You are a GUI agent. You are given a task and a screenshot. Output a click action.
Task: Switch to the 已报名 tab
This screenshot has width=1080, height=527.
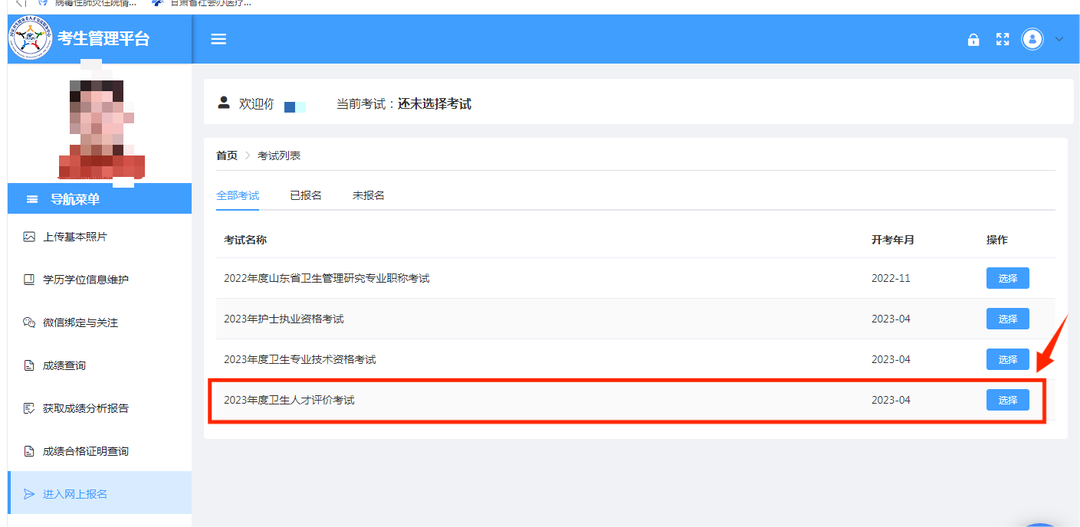(305, 195)
